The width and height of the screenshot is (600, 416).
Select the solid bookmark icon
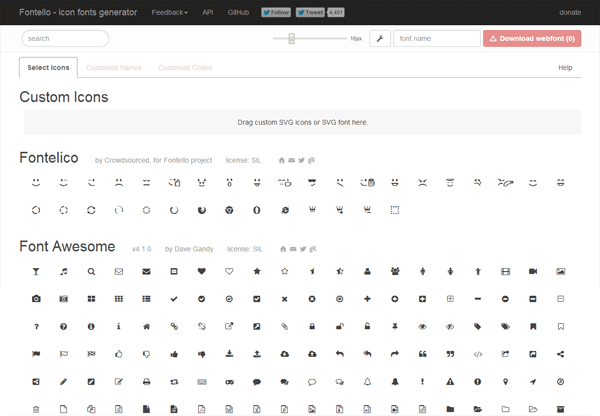point(533,326)
